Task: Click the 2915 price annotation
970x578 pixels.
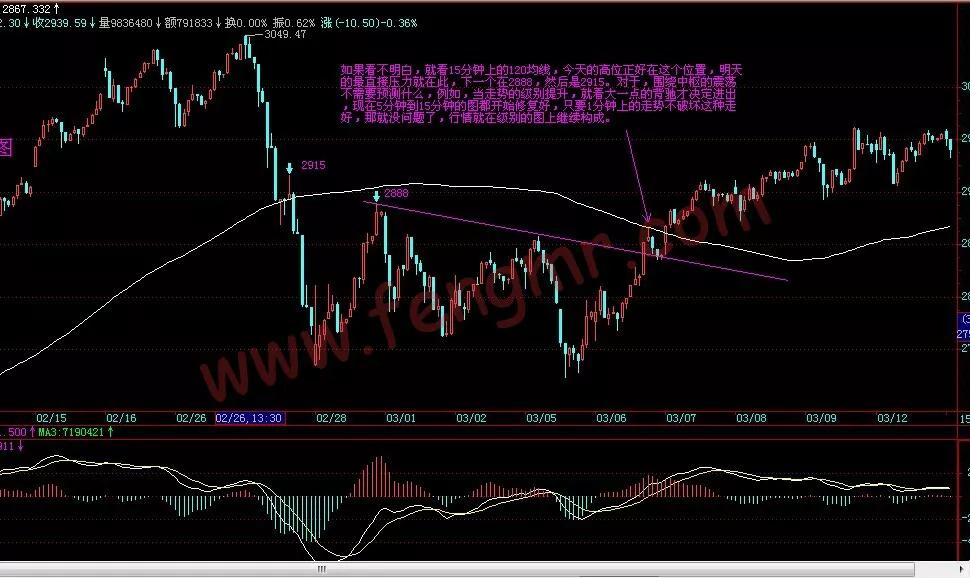Action: tap(313, 165)
